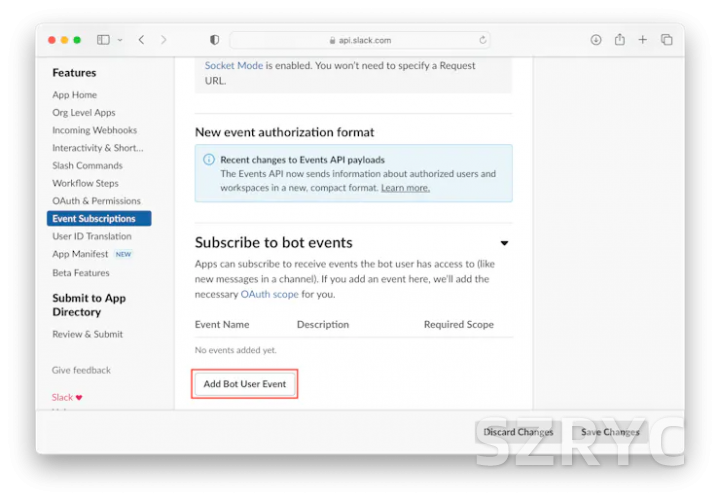Select OAuth & Permissions in sidebar
This screenshot has height=501, width=720.
(x=96, y=201)
